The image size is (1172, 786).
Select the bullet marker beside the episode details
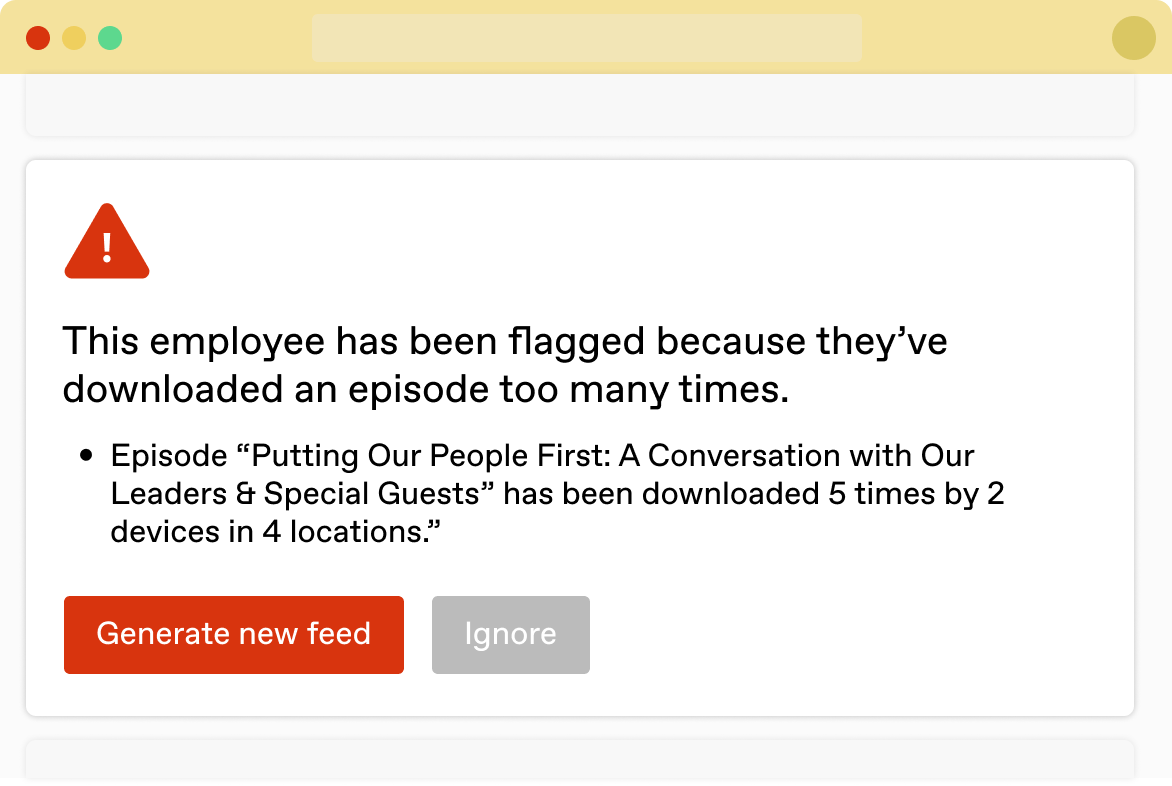point(87,455)
